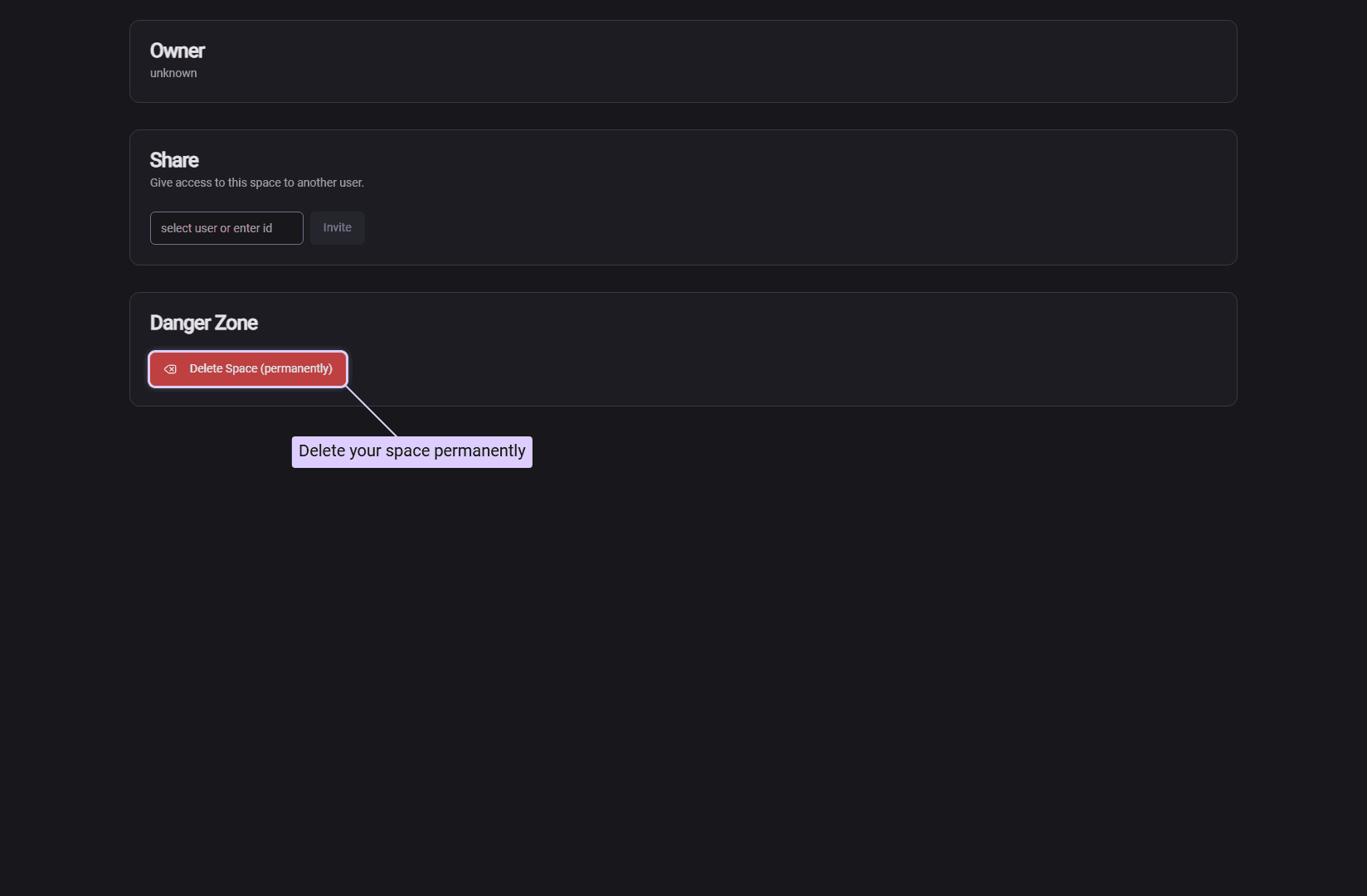The height and width of the screenshot is (896, 1367).
Task: Click the Owner heading
Action: [x=177, y=51]
